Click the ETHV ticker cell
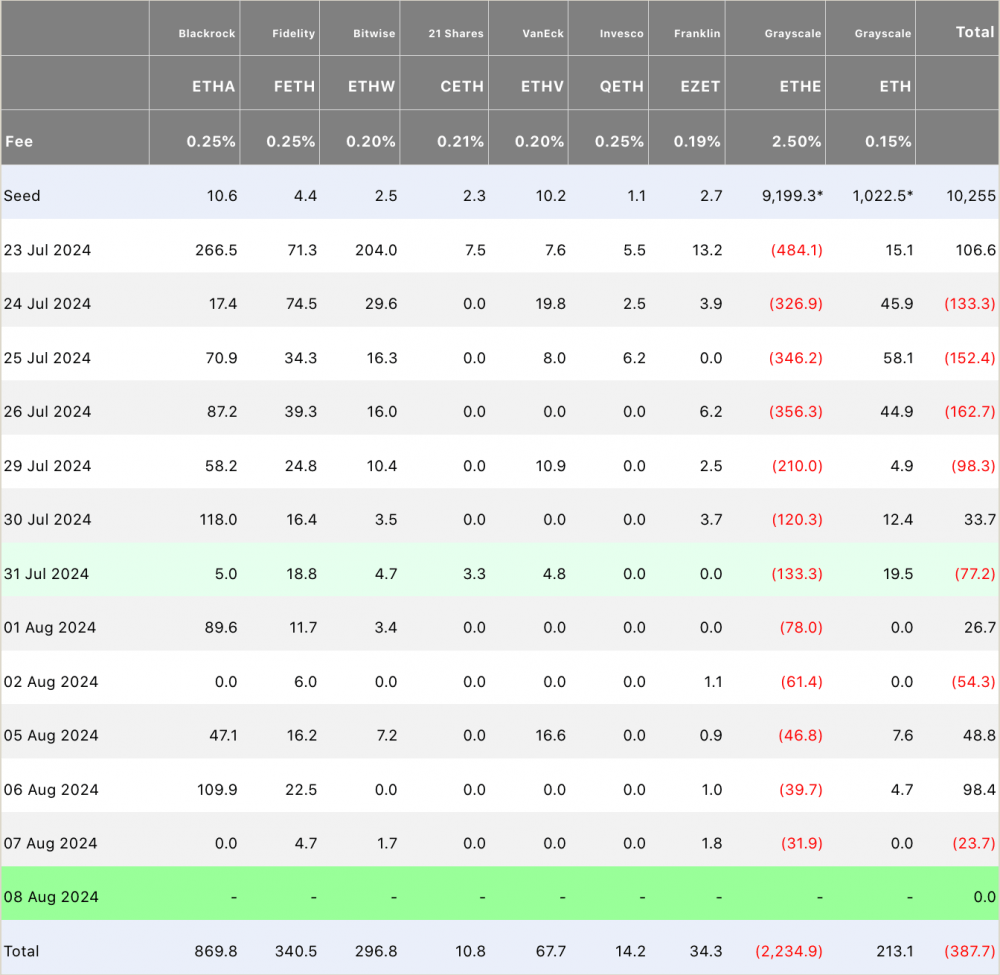The width and height of the screenshot is (1000, 975). coord(542,87)
